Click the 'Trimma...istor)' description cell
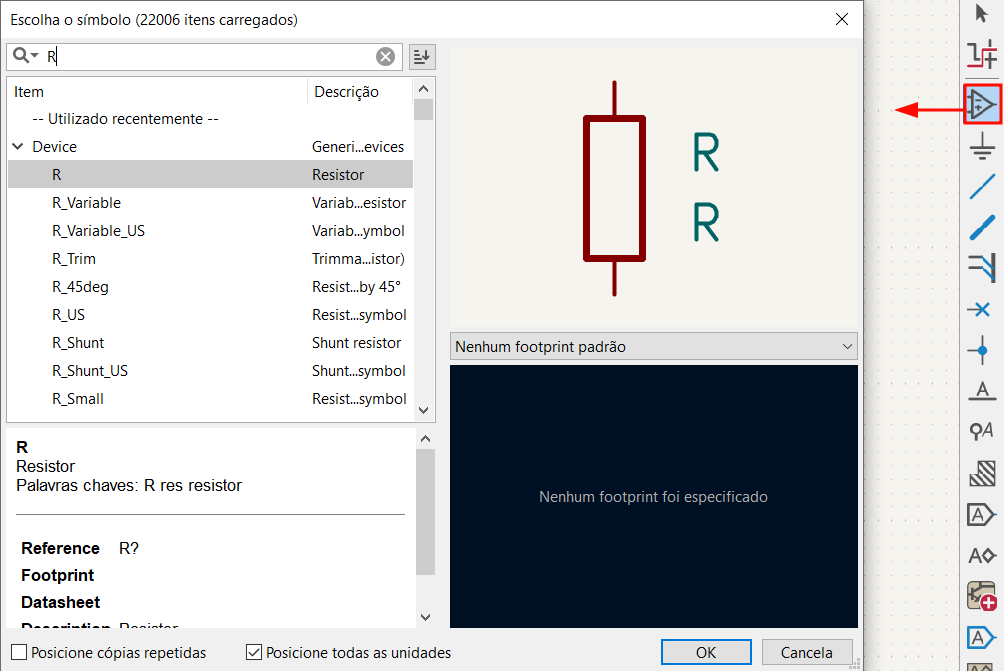The width and height of the screenshot is (1004, 671). [x=358, y=259]
